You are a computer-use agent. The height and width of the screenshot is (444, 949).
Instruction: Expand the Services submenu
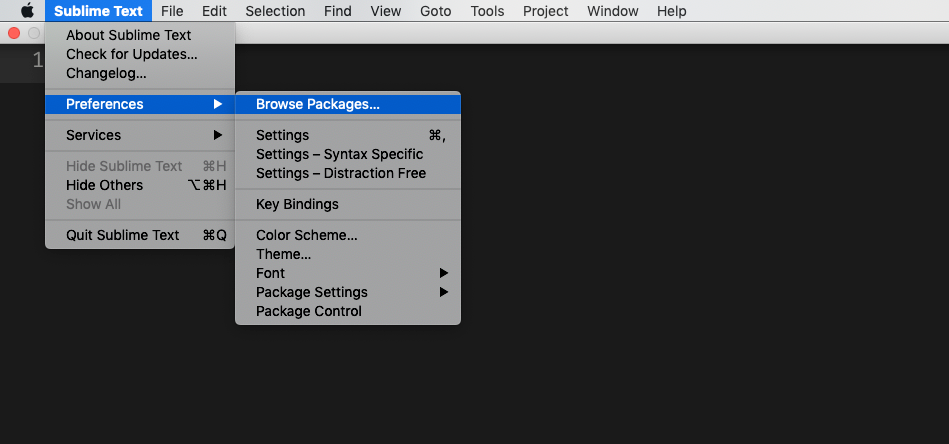[140, 135]
